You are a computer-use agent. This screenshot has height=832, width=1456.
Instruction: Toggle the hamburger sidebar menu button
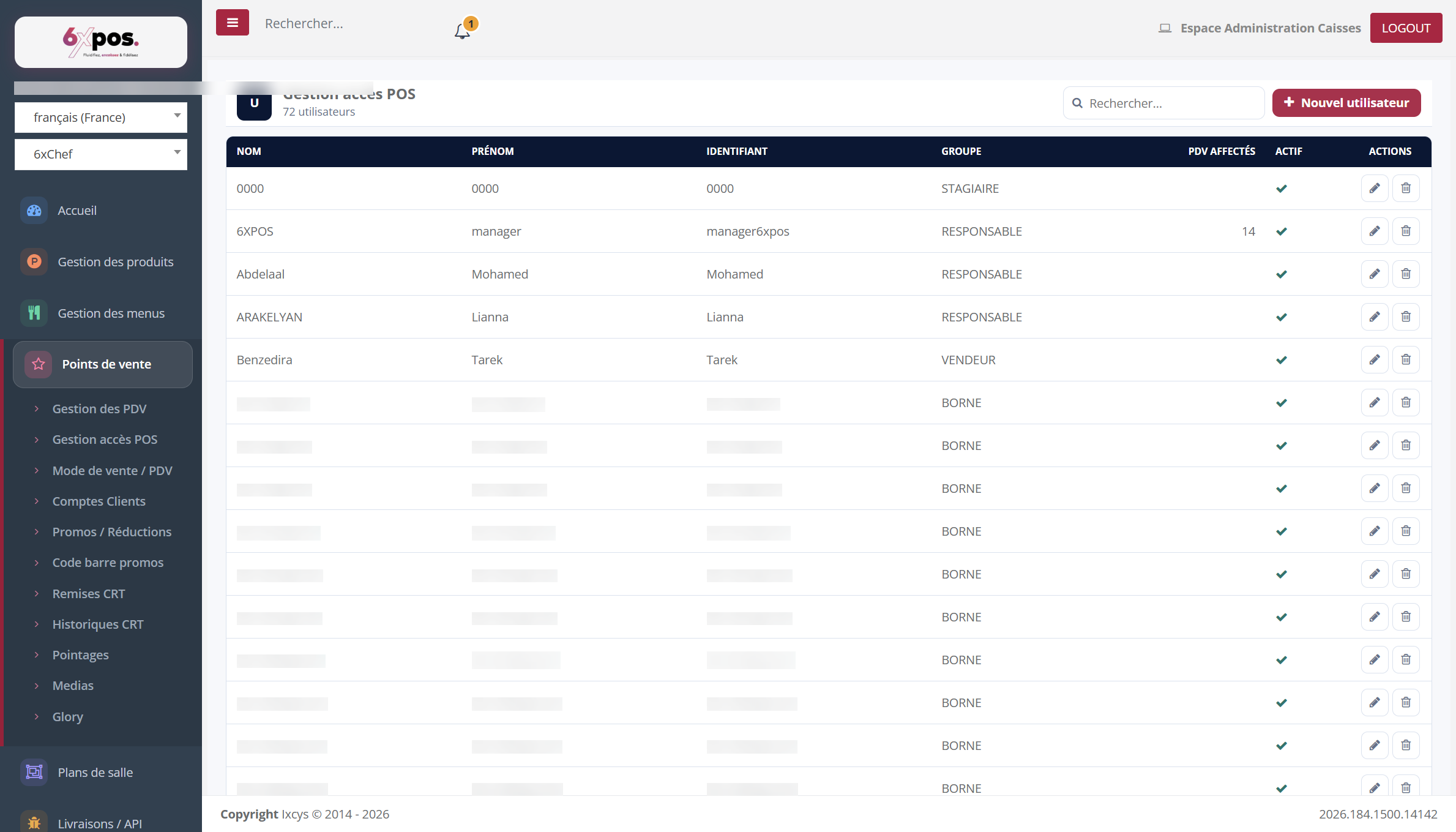(x=232, y=23)
